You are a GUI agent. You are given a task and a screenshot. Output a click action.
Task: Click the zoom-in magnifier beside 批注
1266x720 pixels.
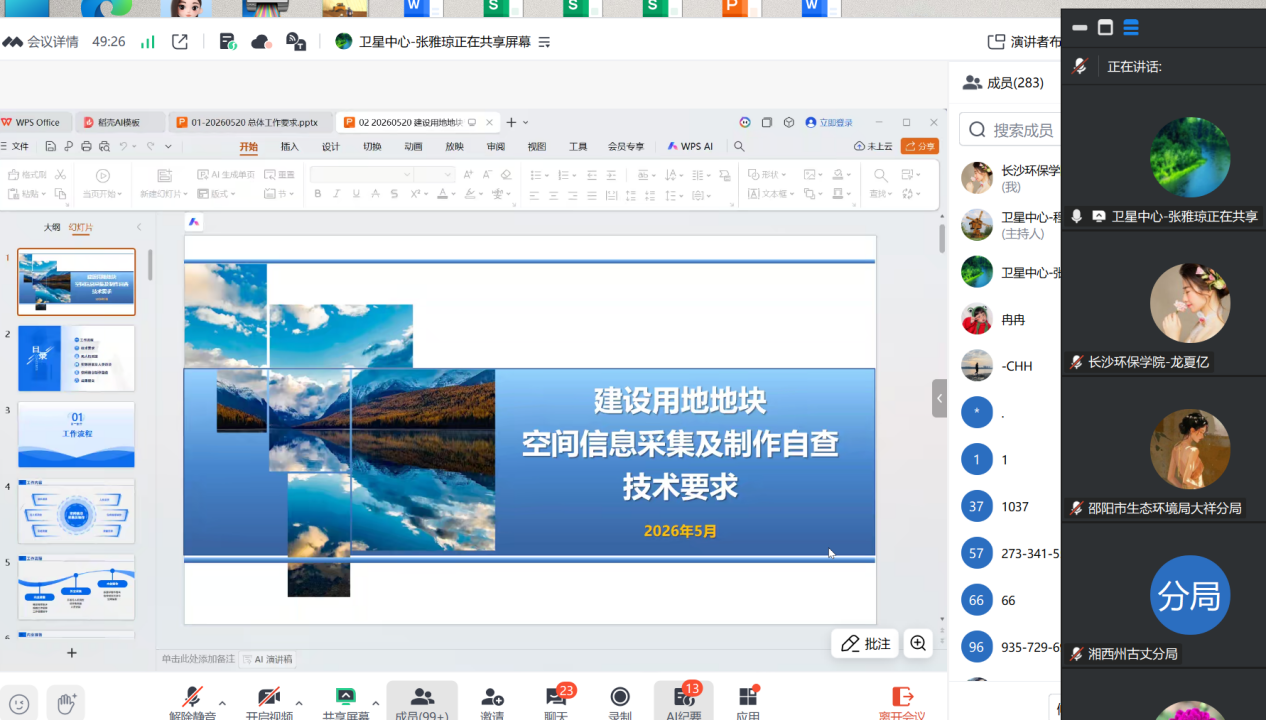918,644
